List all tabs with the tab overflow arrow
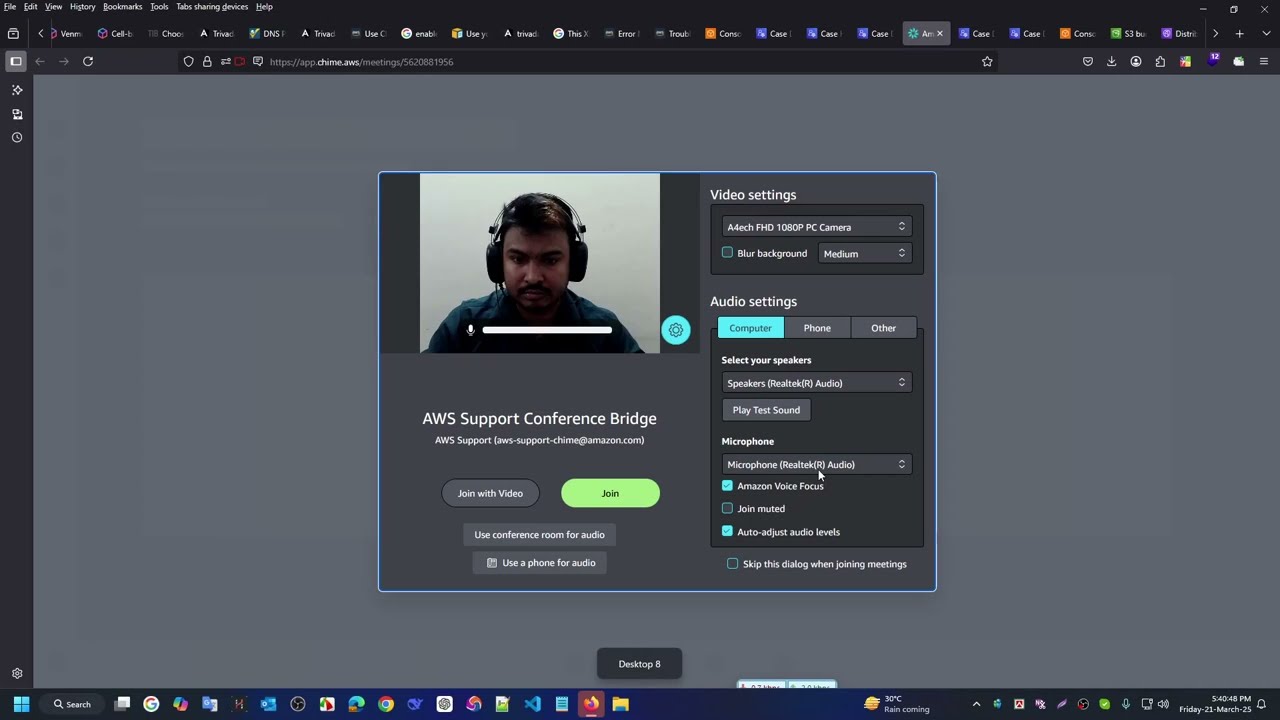The image size is (1280, 720). pos(1264,34)
